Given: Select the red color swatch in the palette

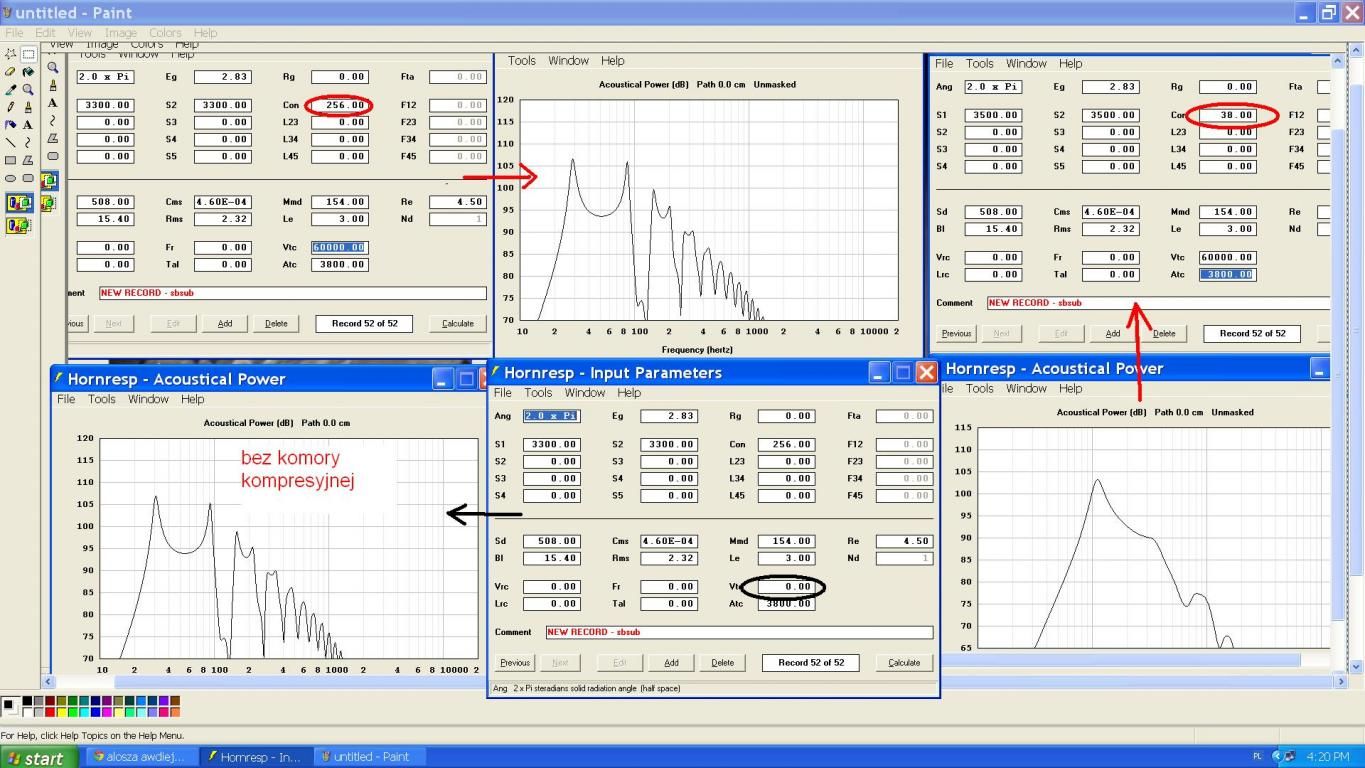Looking at the screenshot, I should click(50, 712).
